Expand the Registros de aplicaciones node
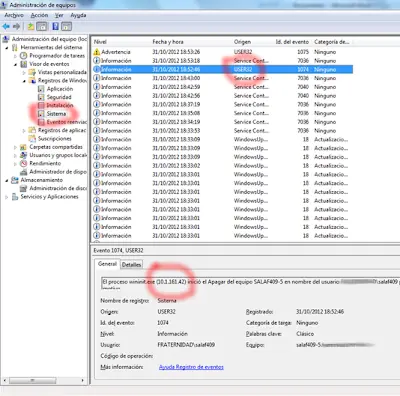Image resolution: width=400 pixels, height=396 pixels. coord(24,130)
